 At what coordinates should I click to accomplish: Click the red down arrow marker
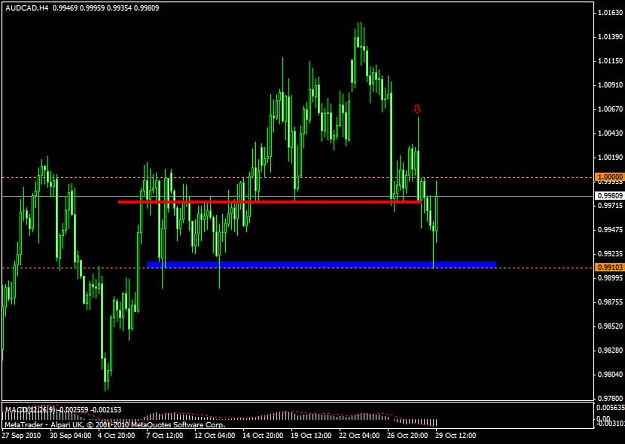[x=417, y=109]
